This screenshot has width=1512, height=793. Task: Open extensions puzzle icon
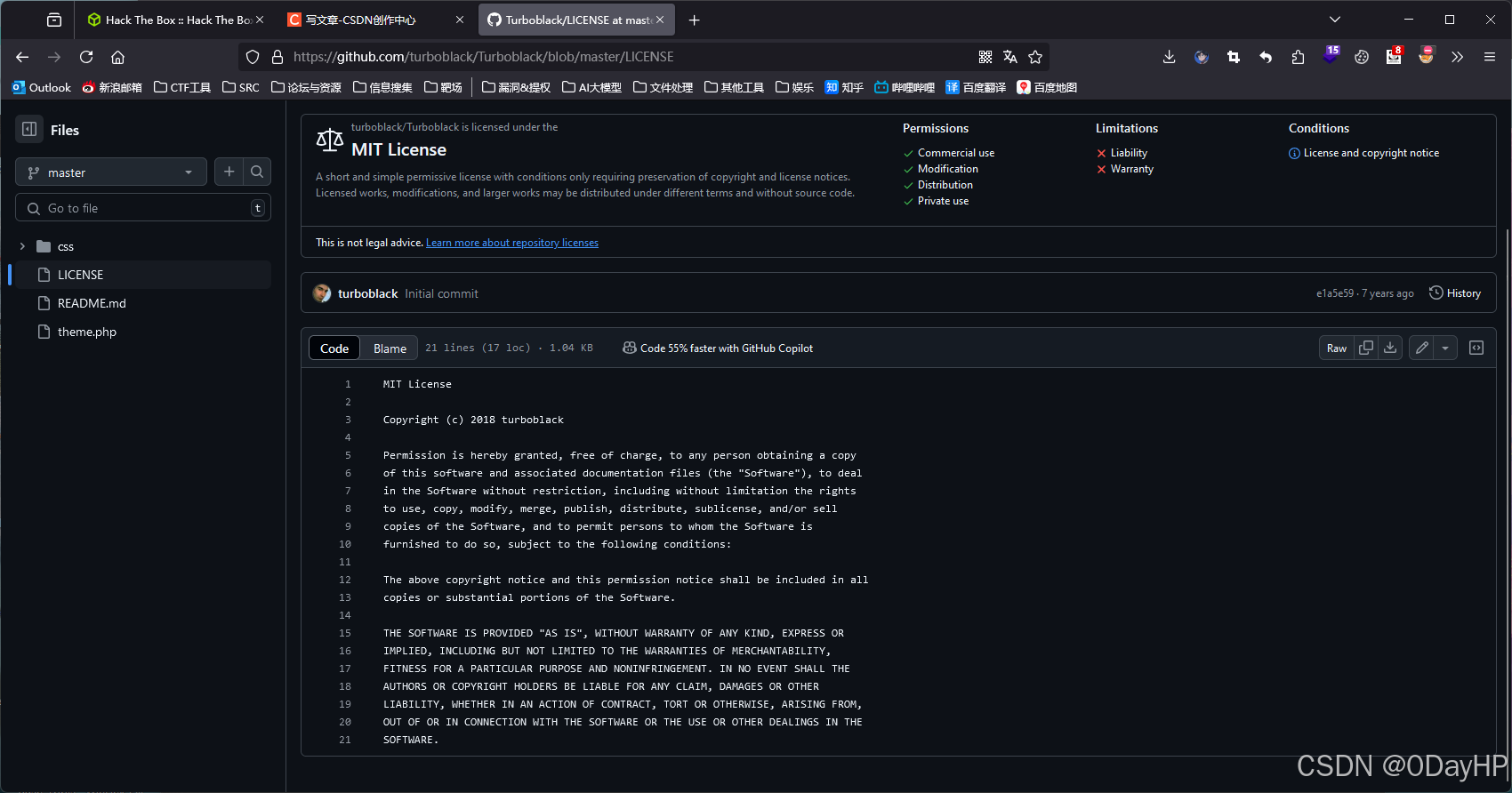pos(1298,57)
